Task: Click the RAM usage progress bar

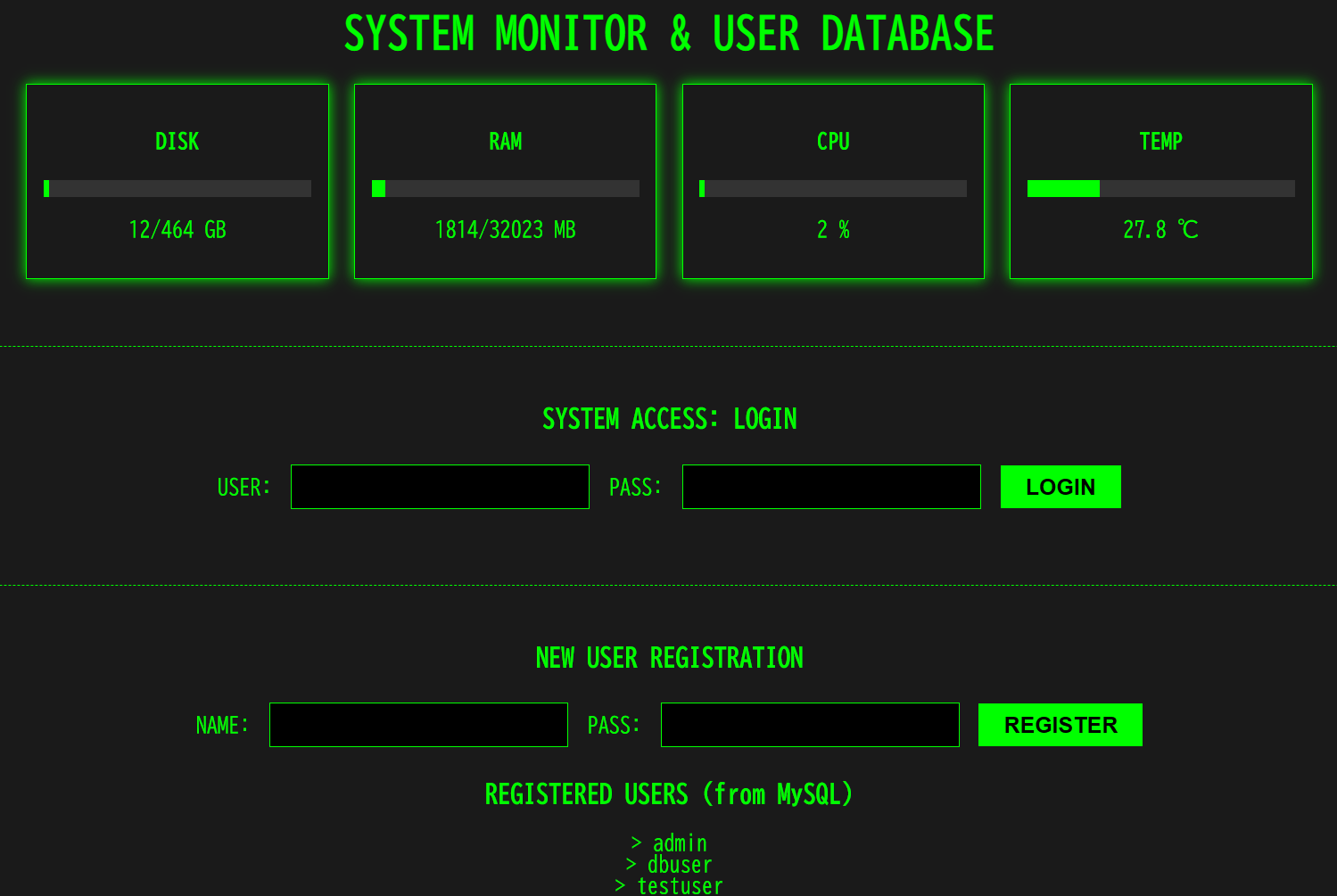Action: pyautogui.click(x=505, y=188)
